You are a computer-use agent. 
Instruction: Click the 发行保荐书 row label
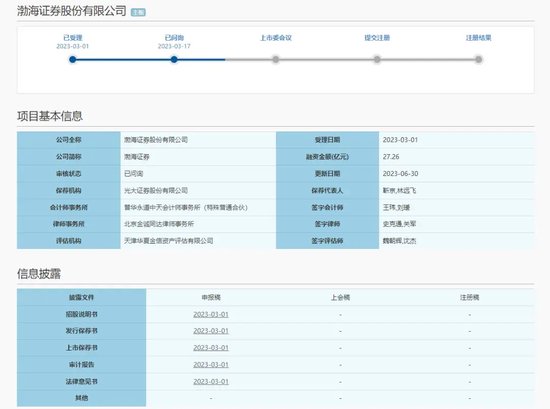click(81, 331)
